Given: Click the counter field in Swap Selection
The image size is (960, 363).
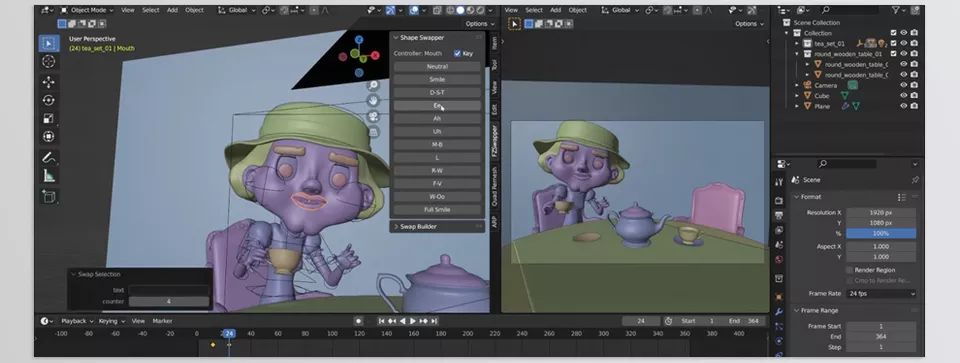Looking at the screenshot, I should click(169, 302).
